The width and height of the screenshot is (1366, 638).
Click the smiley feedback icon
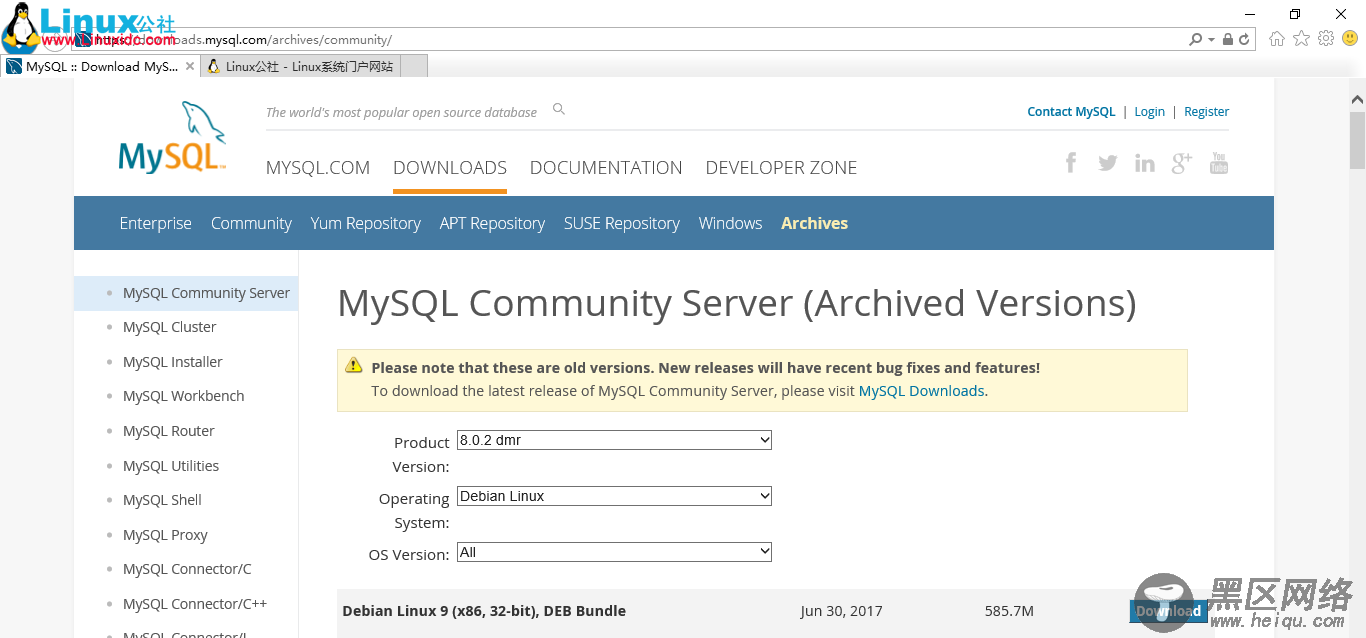[x=1350, y=39]
